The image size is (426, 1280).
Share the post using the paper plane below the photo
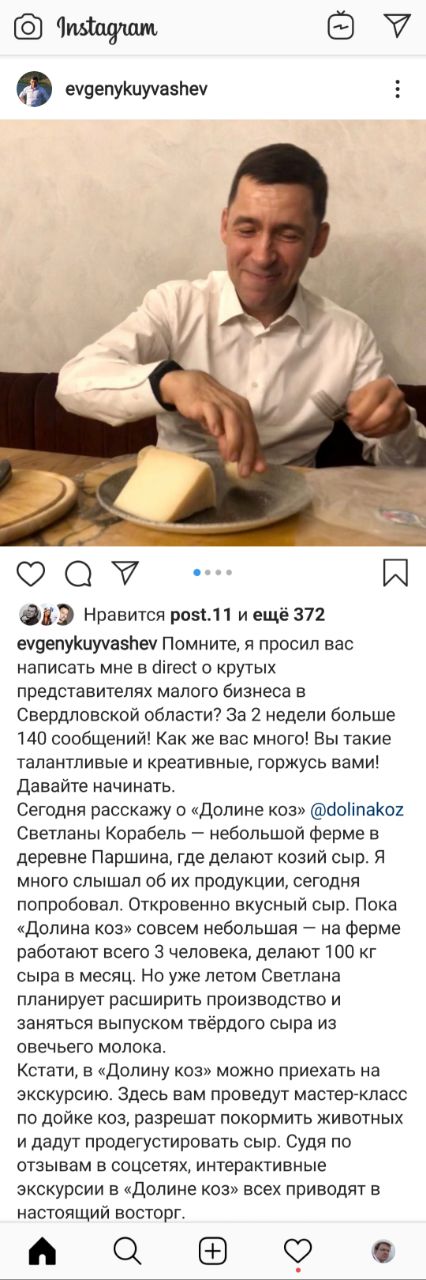click(125, 572)
